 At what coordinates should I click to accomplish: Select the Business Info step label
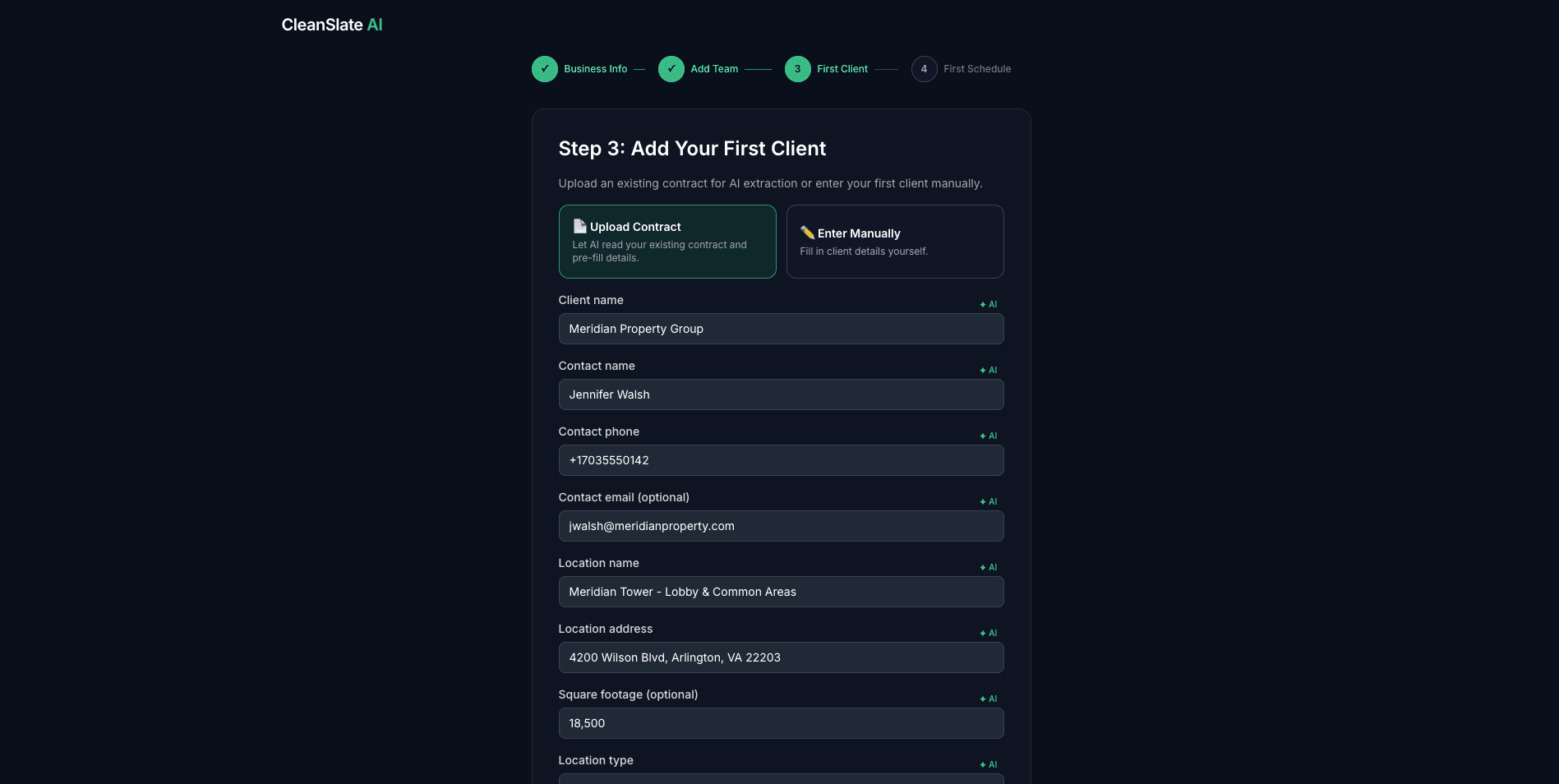click(594, 69)
